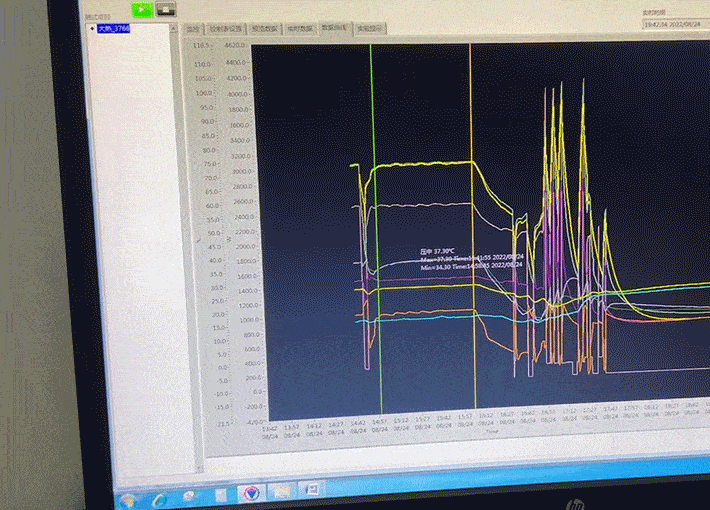Open the red shield app on taskbar
Viewport: 710px width, 510px height.
pyautogui.click(x=251, y=493)
